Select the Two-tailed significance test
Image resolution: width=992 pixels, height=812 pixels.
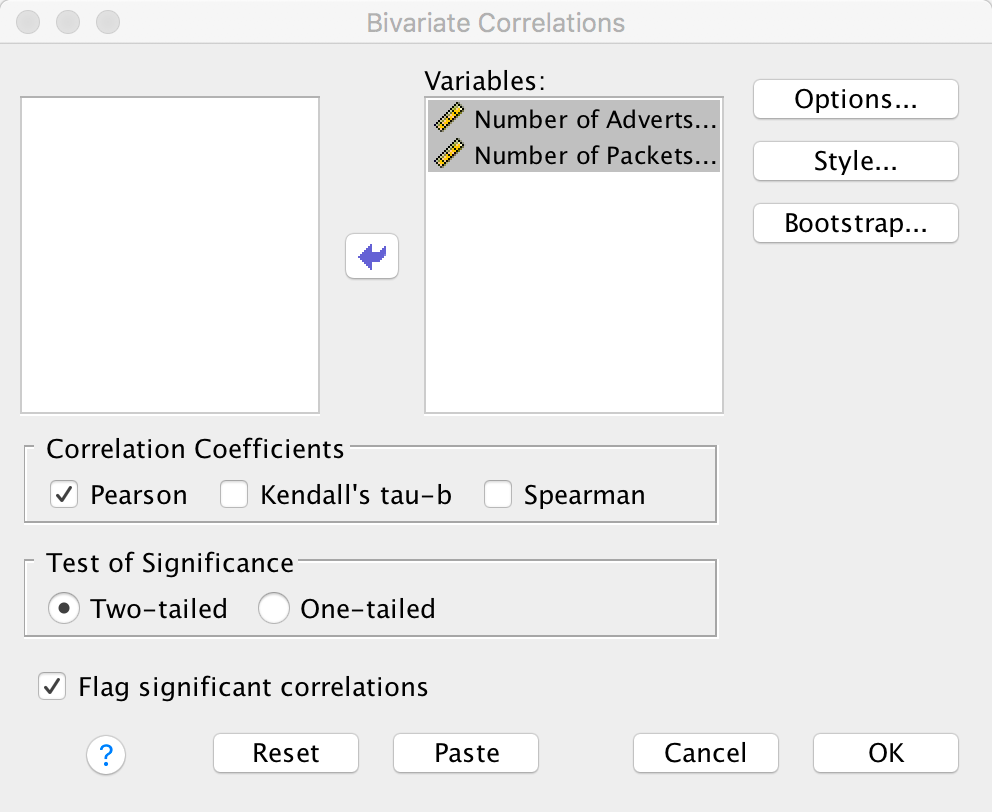(x=65, y=608)
